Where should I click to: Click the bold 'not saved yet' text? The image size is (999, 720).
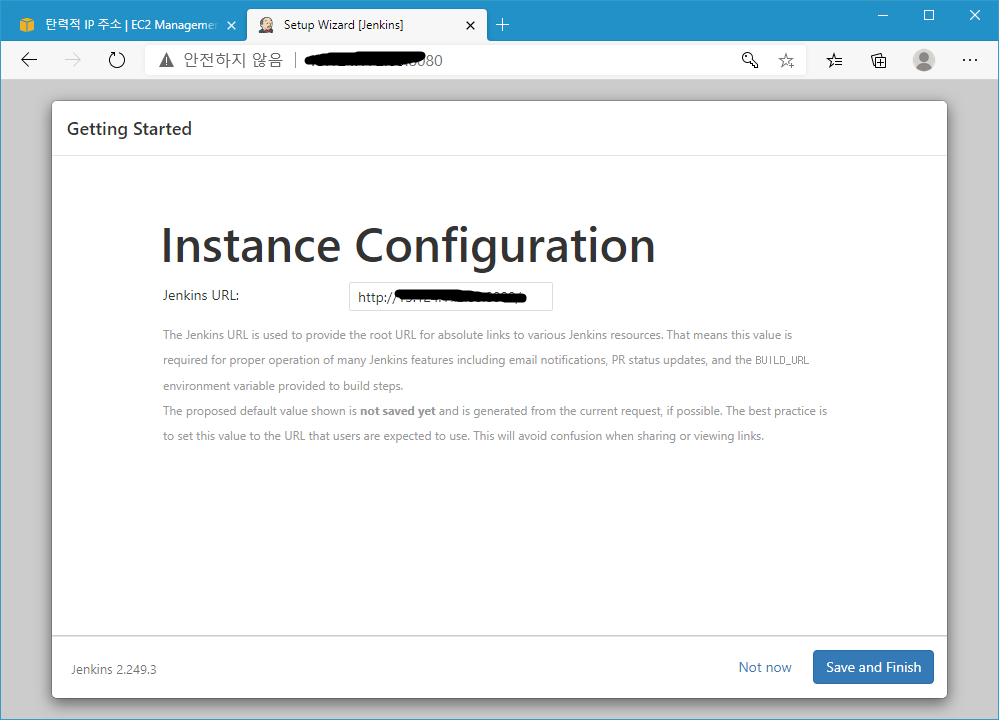398,411
